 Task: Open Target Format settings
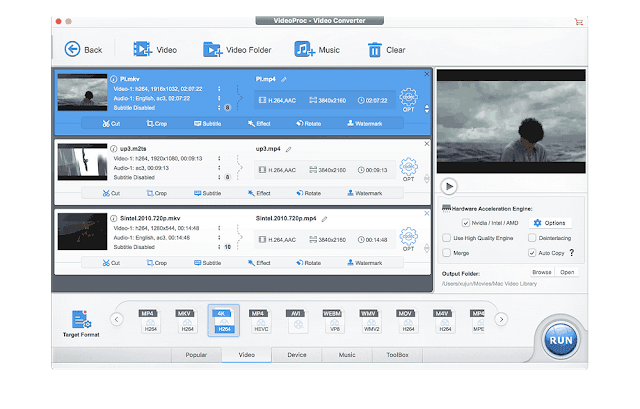(x=81, y=323)
